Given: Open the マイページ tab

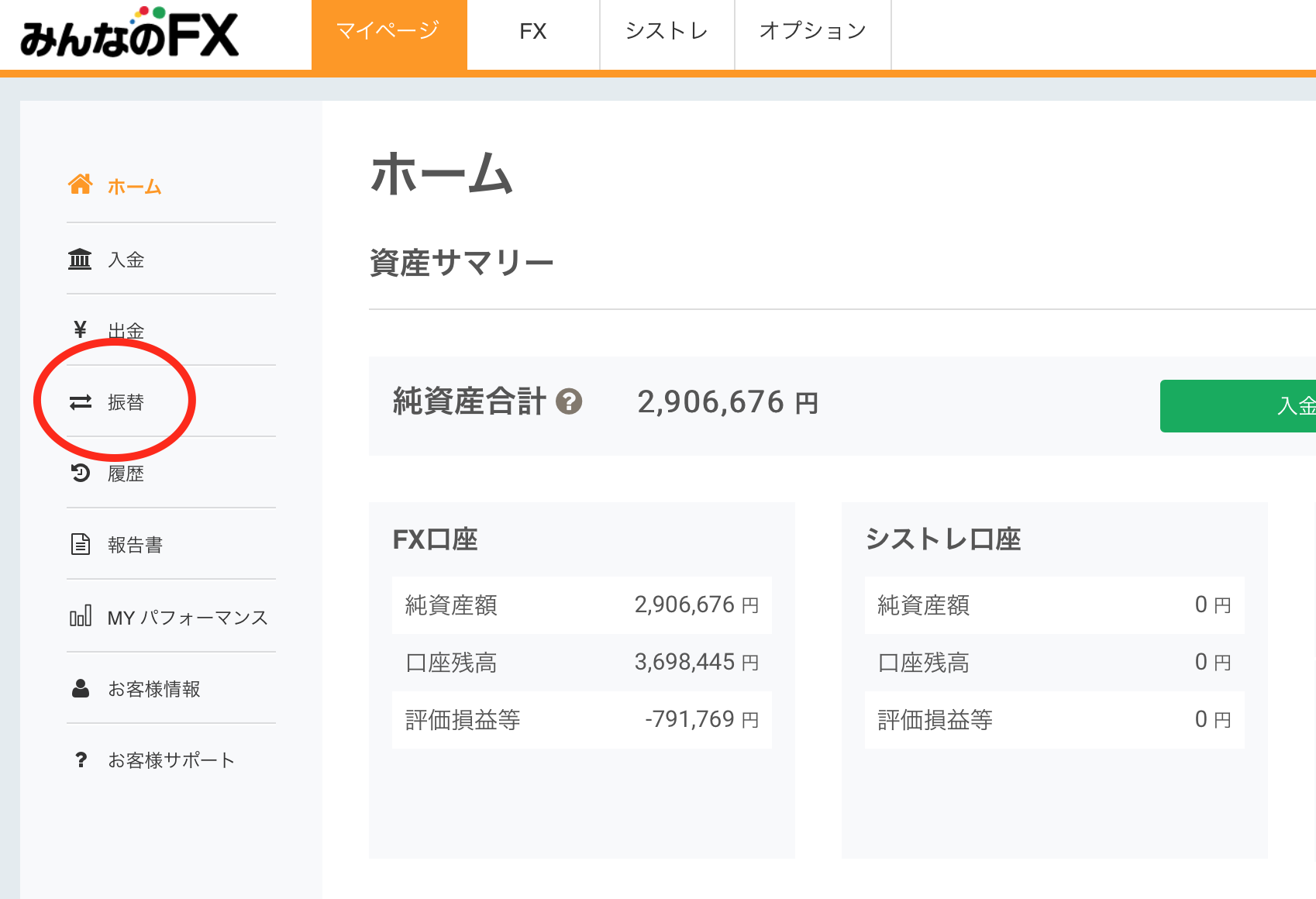Looking at the screenshot, I should pyautogui.click(x=389, y=35).
